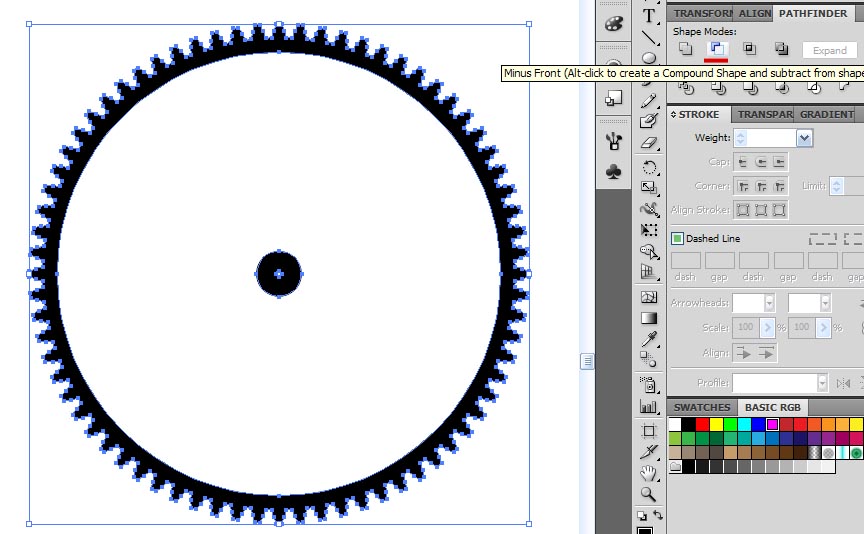Open the second Arrowheads dropdown

click(825, 303)
